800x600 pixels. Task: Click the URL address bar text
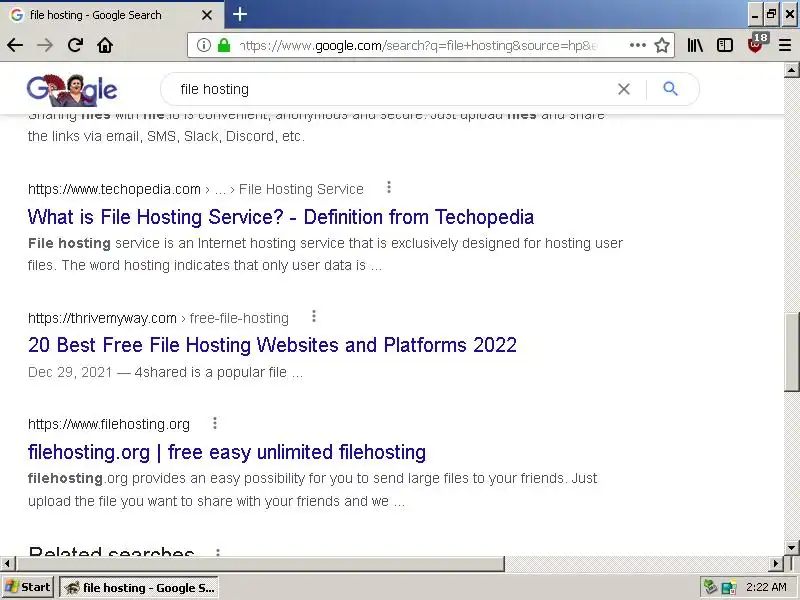click(x=418, y=45)
